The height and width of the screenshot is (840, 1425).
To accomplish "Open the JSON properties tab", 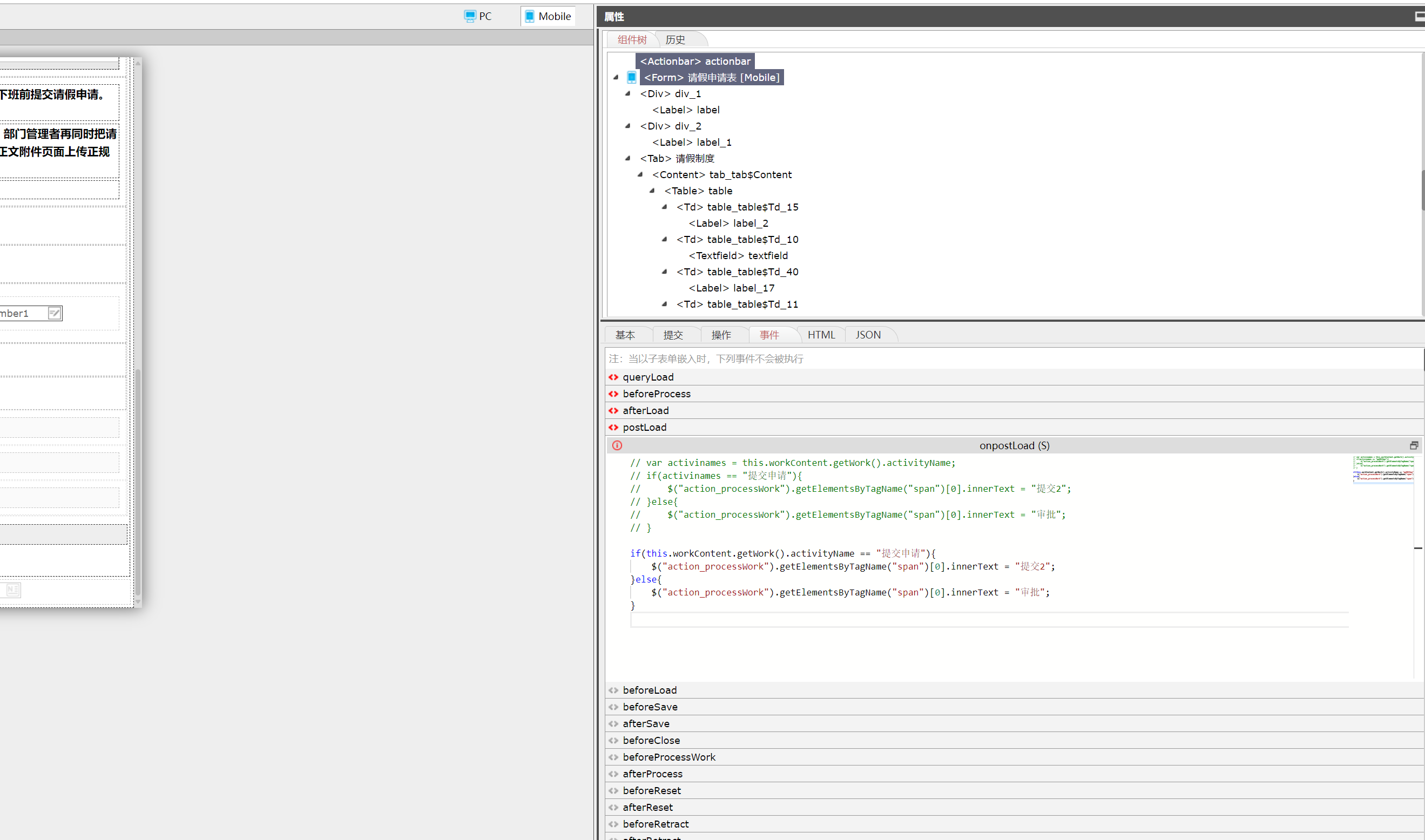I will 867,335.
